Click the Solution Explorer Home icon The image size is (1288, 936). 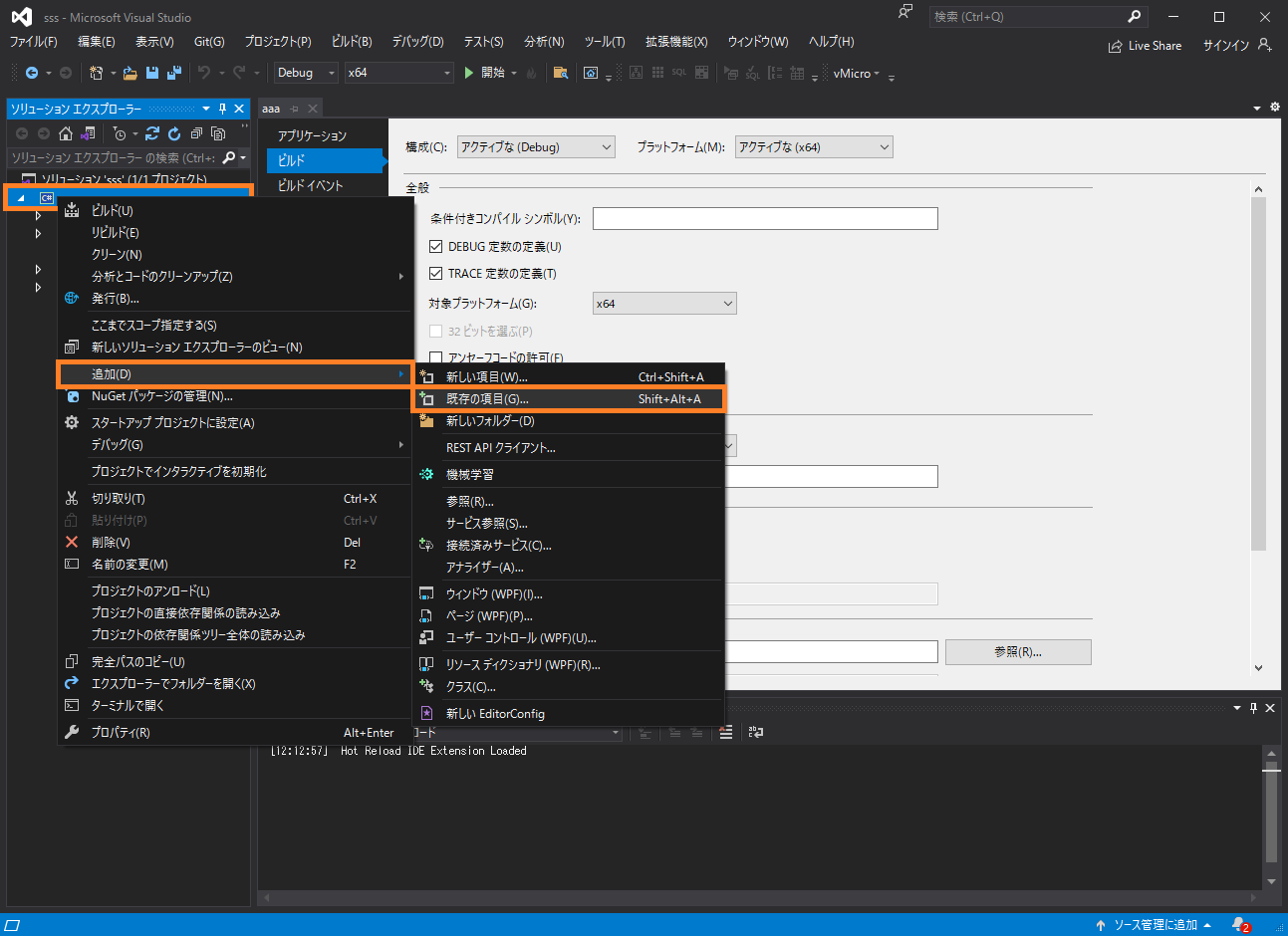(66, 133)
